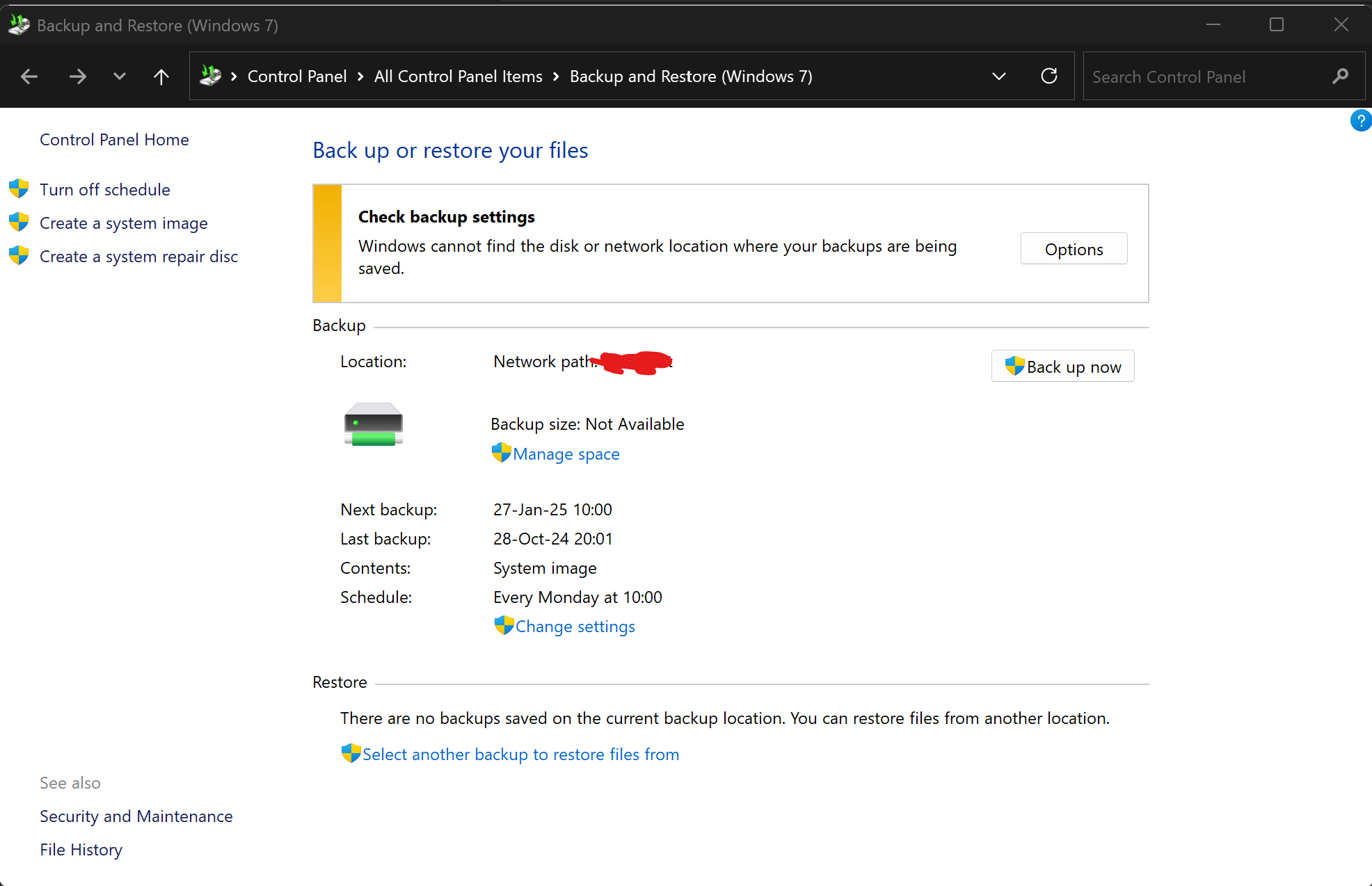Viewport: 1372px width, 886px height.
Task: Expand chevron after address bar icon
Action: [x=234, y=76]
